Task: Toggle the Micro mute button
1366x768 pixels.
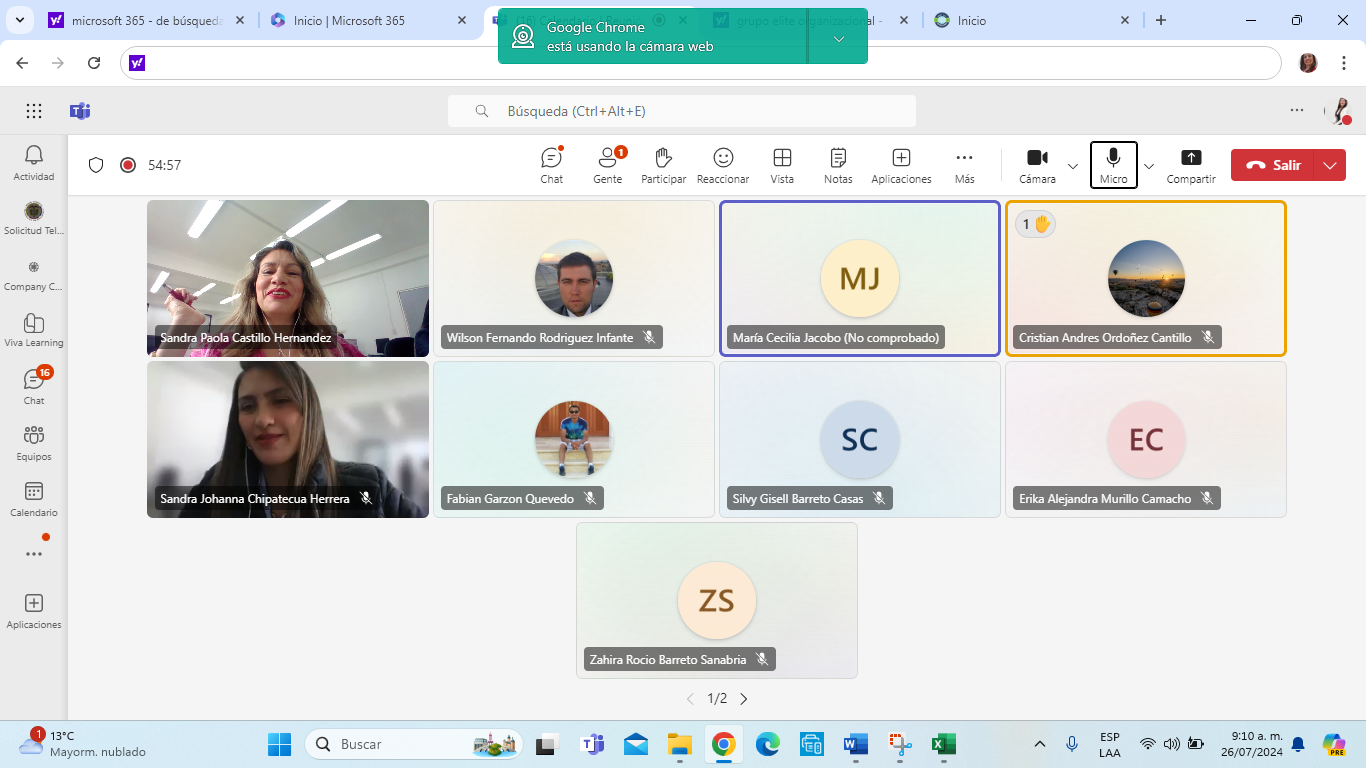Action: (x=1113, y=165)
